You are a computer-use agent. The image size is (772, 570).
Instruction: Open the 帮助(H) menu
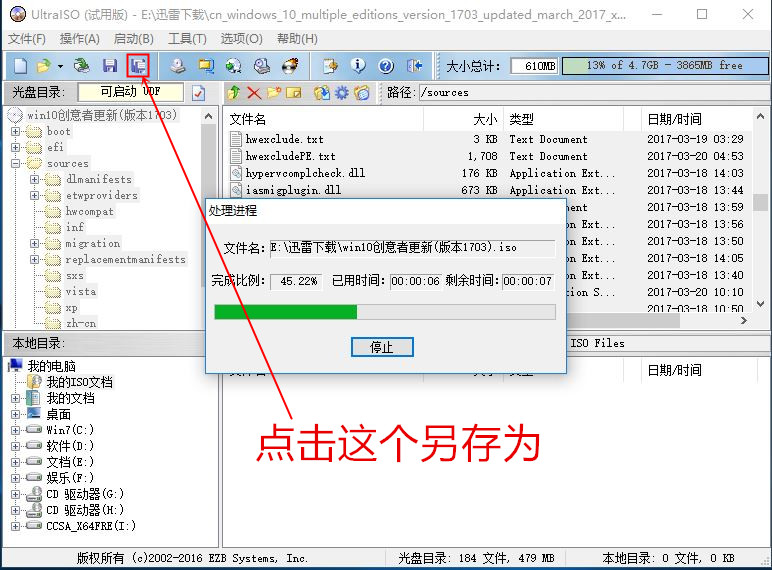pyautogui.click(x=297, y=38)
